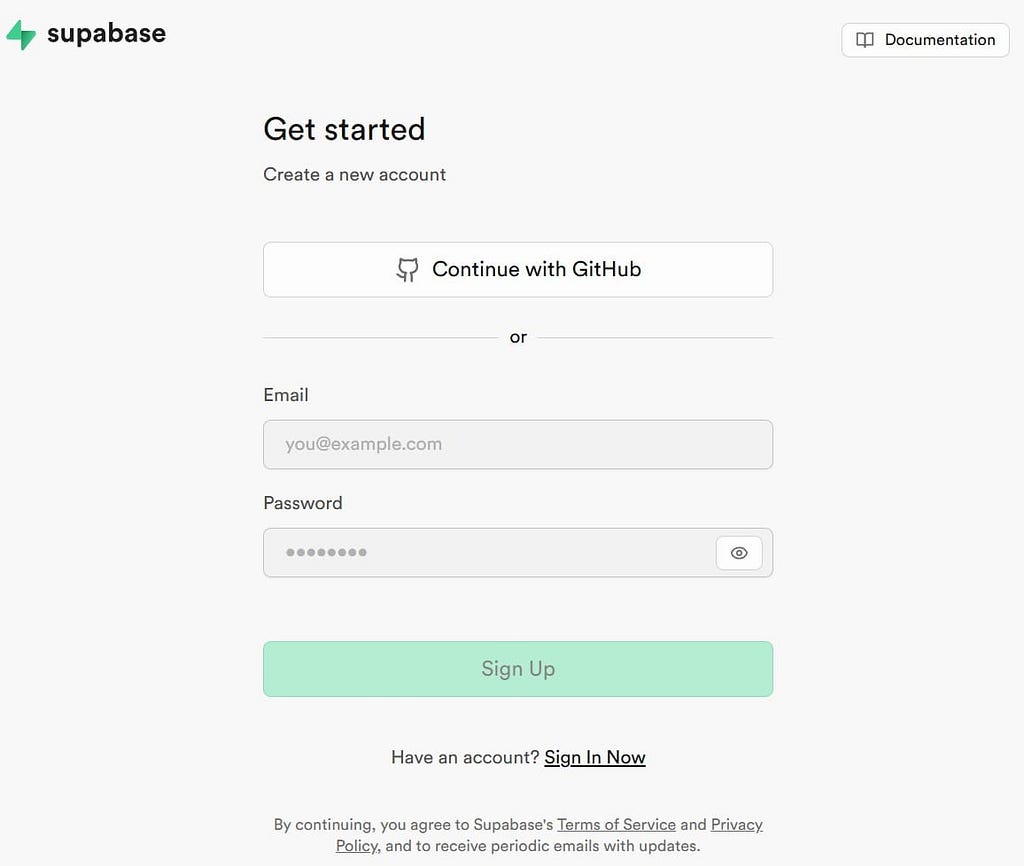The height and width of the screenshot is (866, 1024).
Task: Click the Email field label
Action: click(x=286, y=395)
